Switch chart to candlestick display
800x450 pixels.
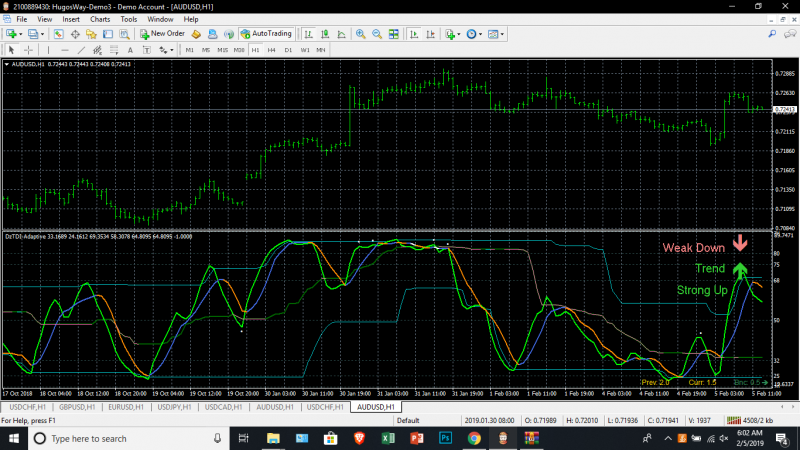point(325,34)
